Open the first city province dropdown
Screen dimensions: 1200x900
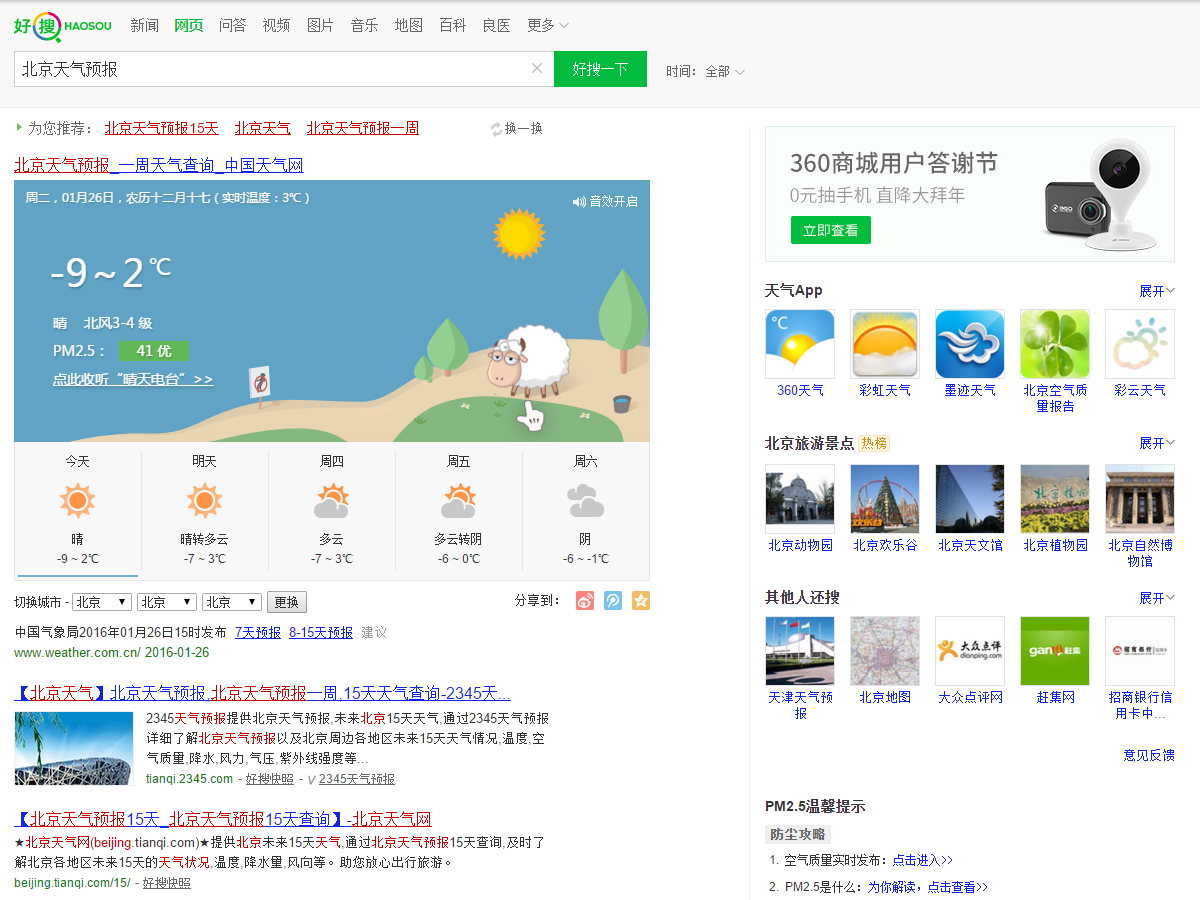point(102,602)
